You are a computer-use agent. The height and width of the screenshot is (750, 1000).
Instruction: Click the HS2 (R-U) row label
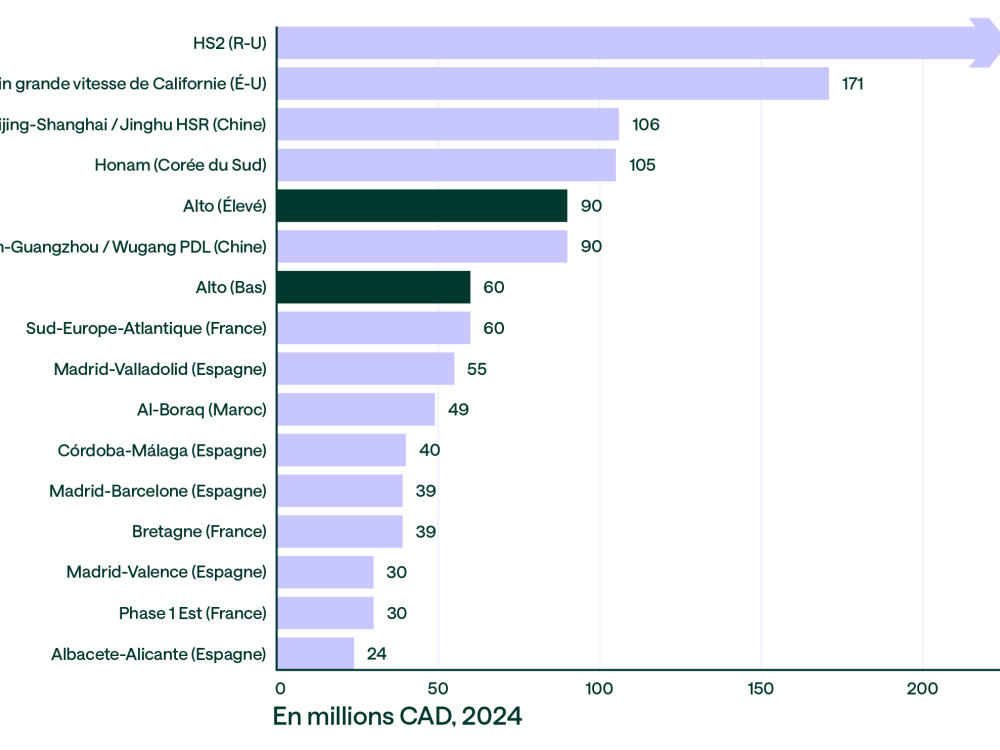tap(230, 43)
